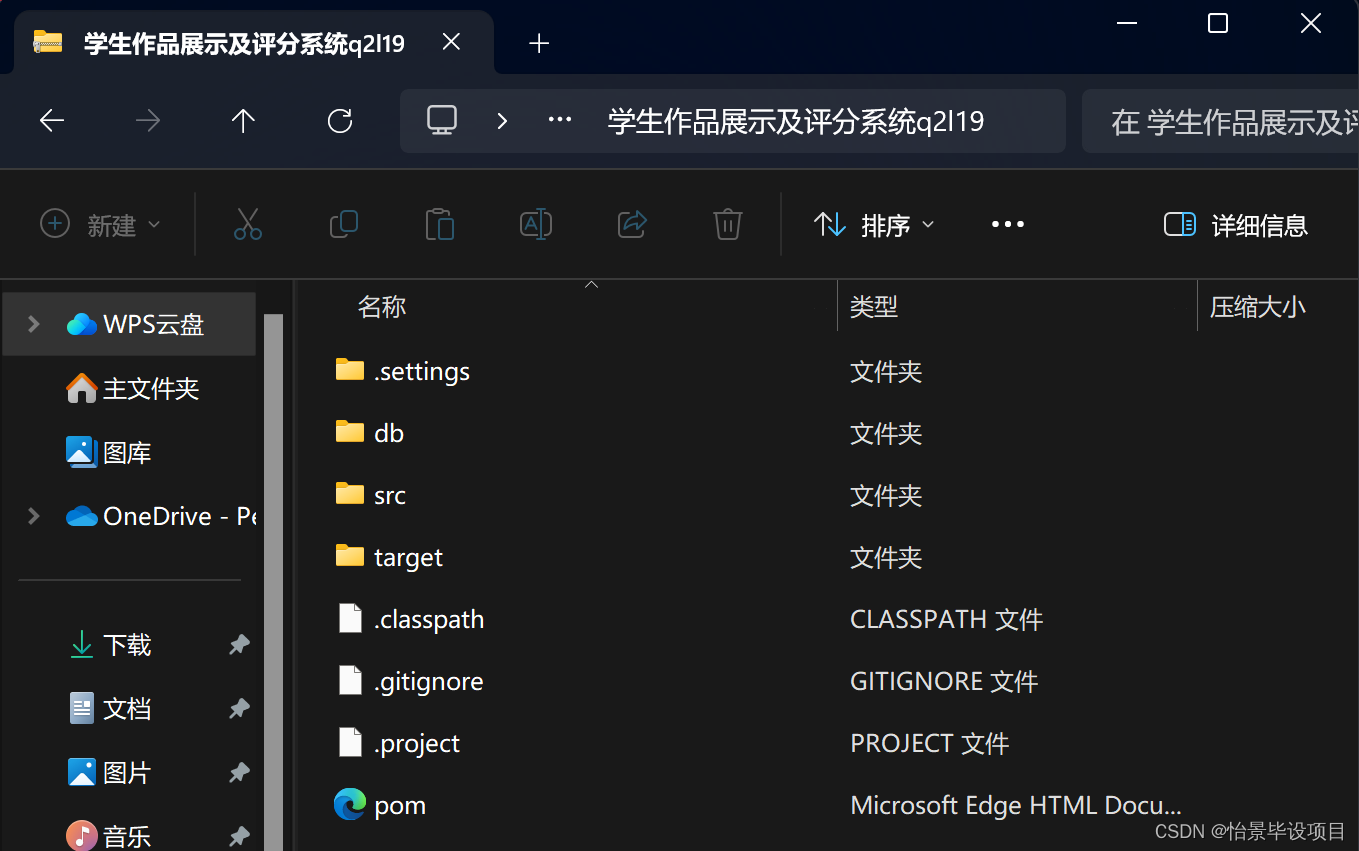Open the 新建 dropdown menu
Image resolution: width=1359 pixels, height=851 pixels.
coord(100,225)
